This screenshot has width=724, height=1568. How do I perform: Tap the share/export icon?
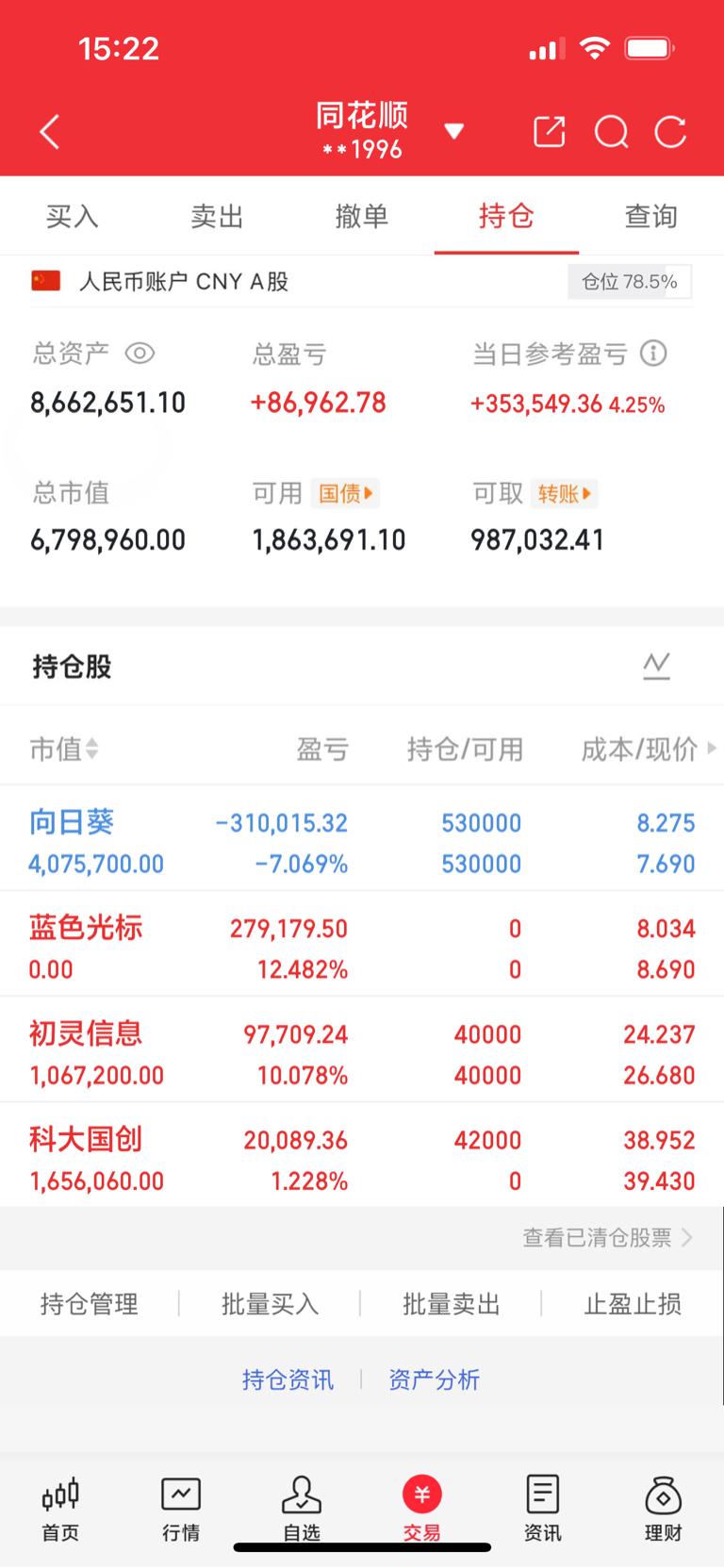[550, 132]
